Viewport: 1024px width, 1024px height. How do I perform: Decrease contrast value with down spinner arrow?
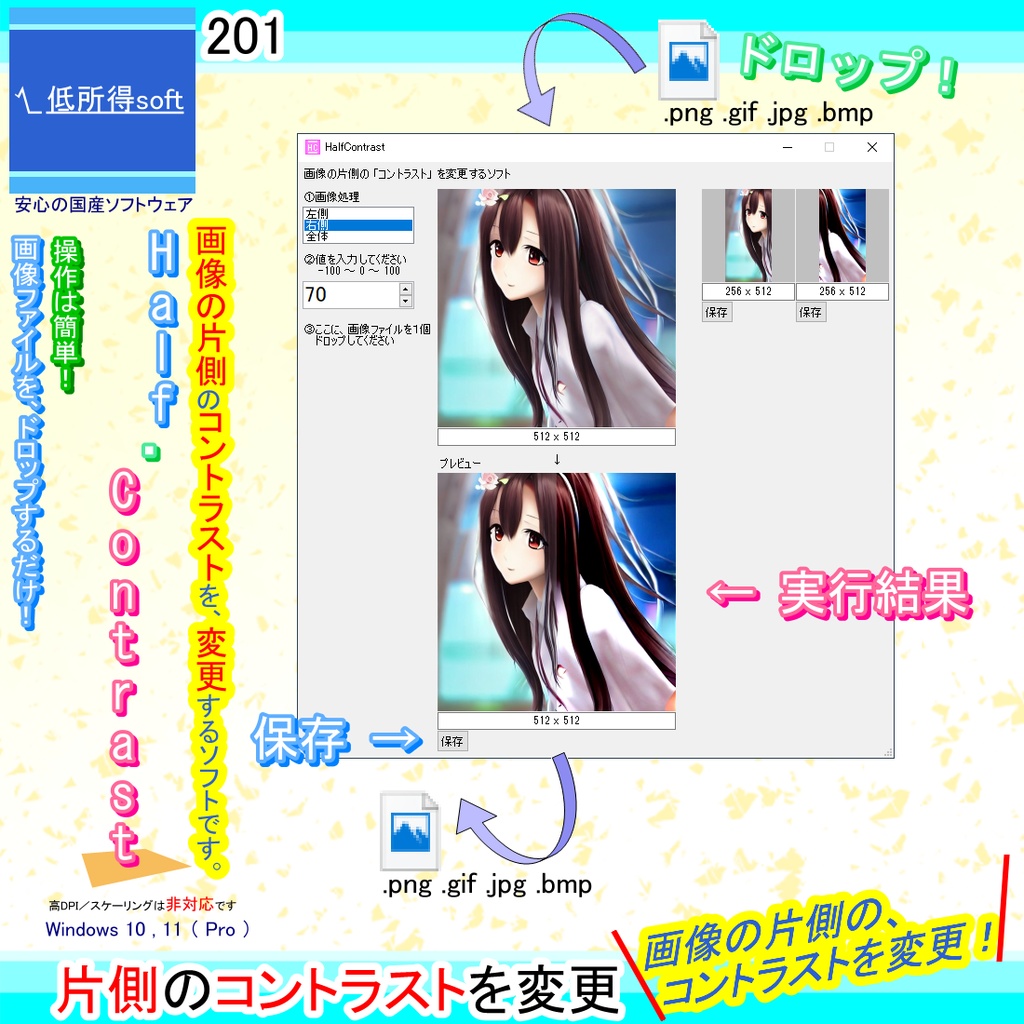(x=406, y=301)
